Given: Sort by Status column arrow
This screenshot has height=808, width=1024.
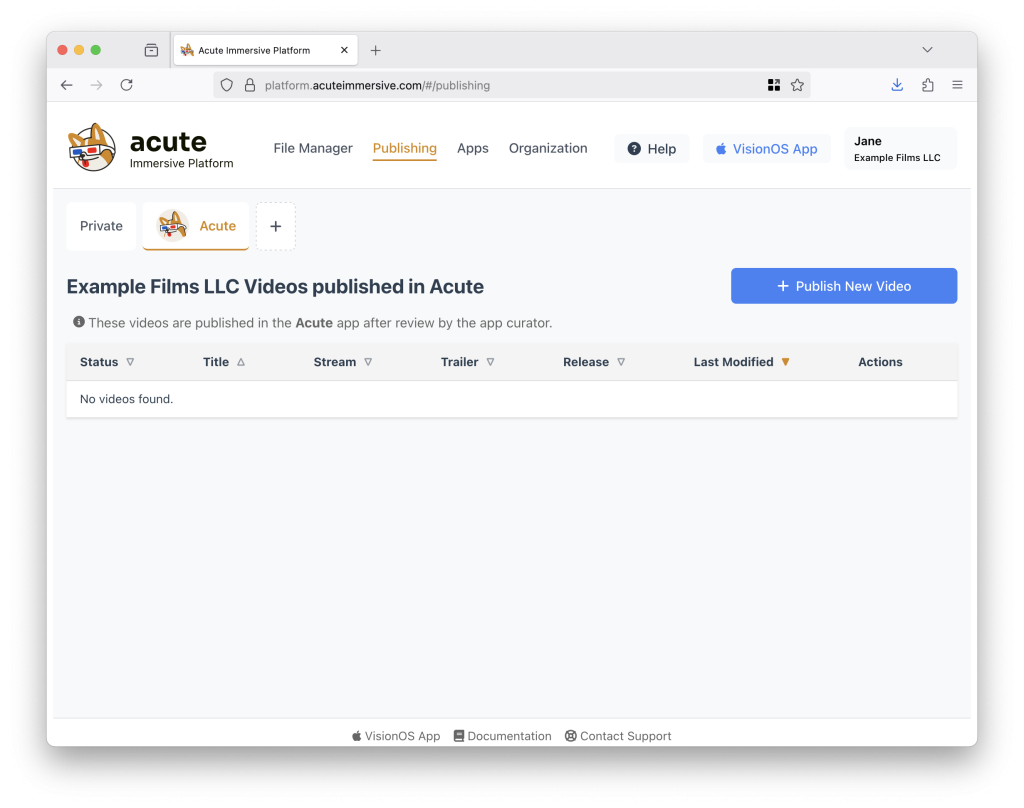Looking at the screenshot, I should tap(130, 362).
